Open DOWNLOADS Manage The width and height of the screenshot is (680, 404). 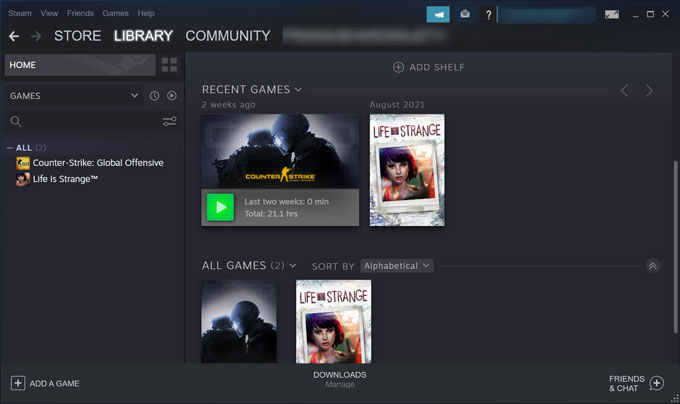coord(340,379)
